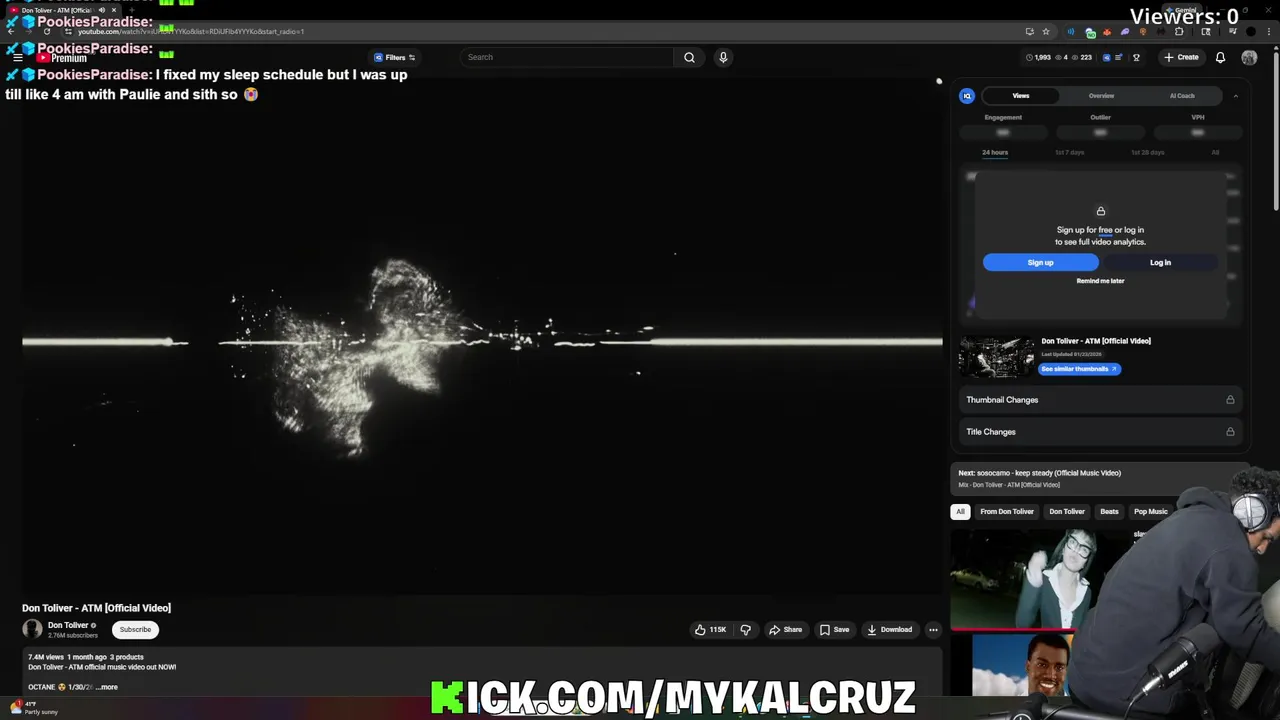
Task: Close the Don Toliver ATM tab
Action: click(x=113, y=10)
